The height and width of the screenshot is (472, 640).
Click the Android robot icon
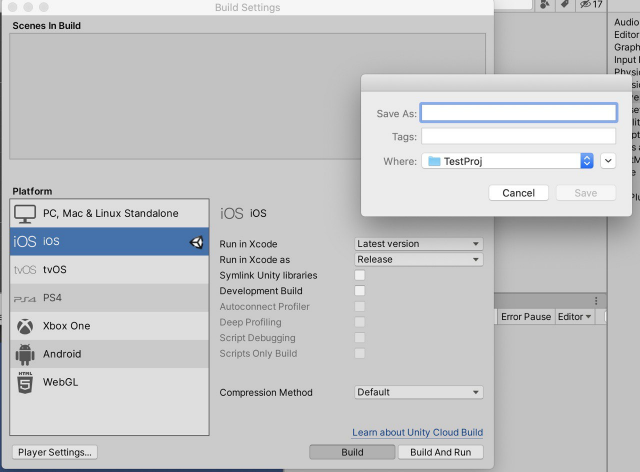(x=25, y=354)
